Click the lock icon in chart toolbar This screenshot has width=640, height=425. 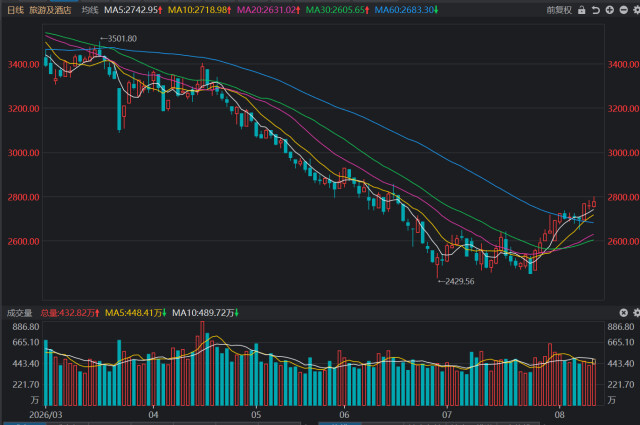pos(581,10)
